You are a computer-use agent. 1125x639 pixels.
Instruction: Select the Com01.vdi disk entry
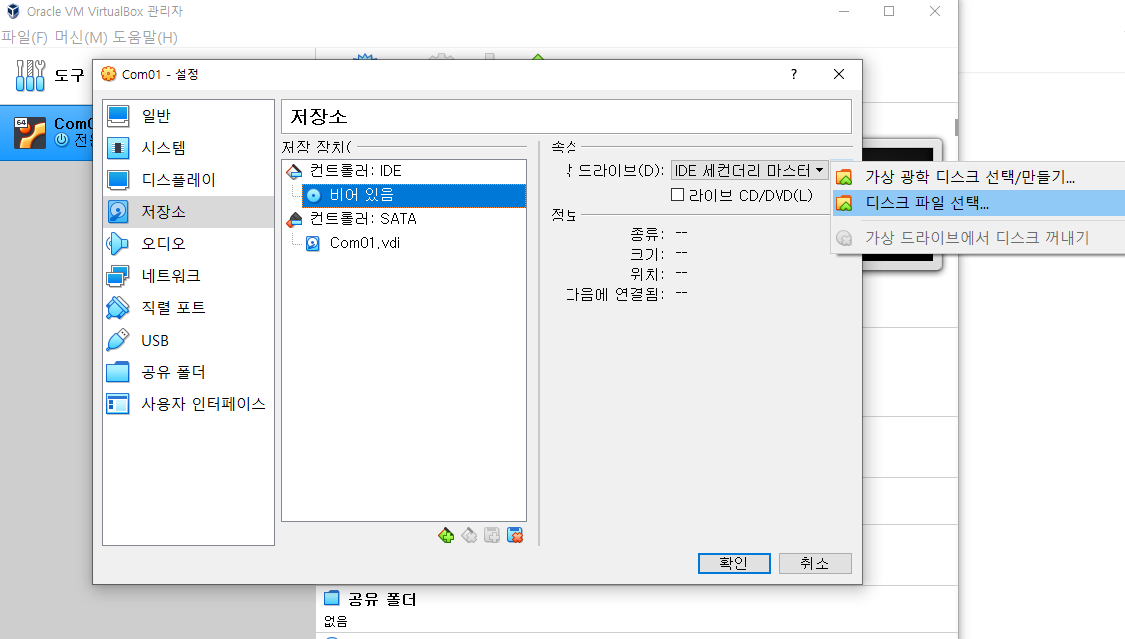click(364, 243)
